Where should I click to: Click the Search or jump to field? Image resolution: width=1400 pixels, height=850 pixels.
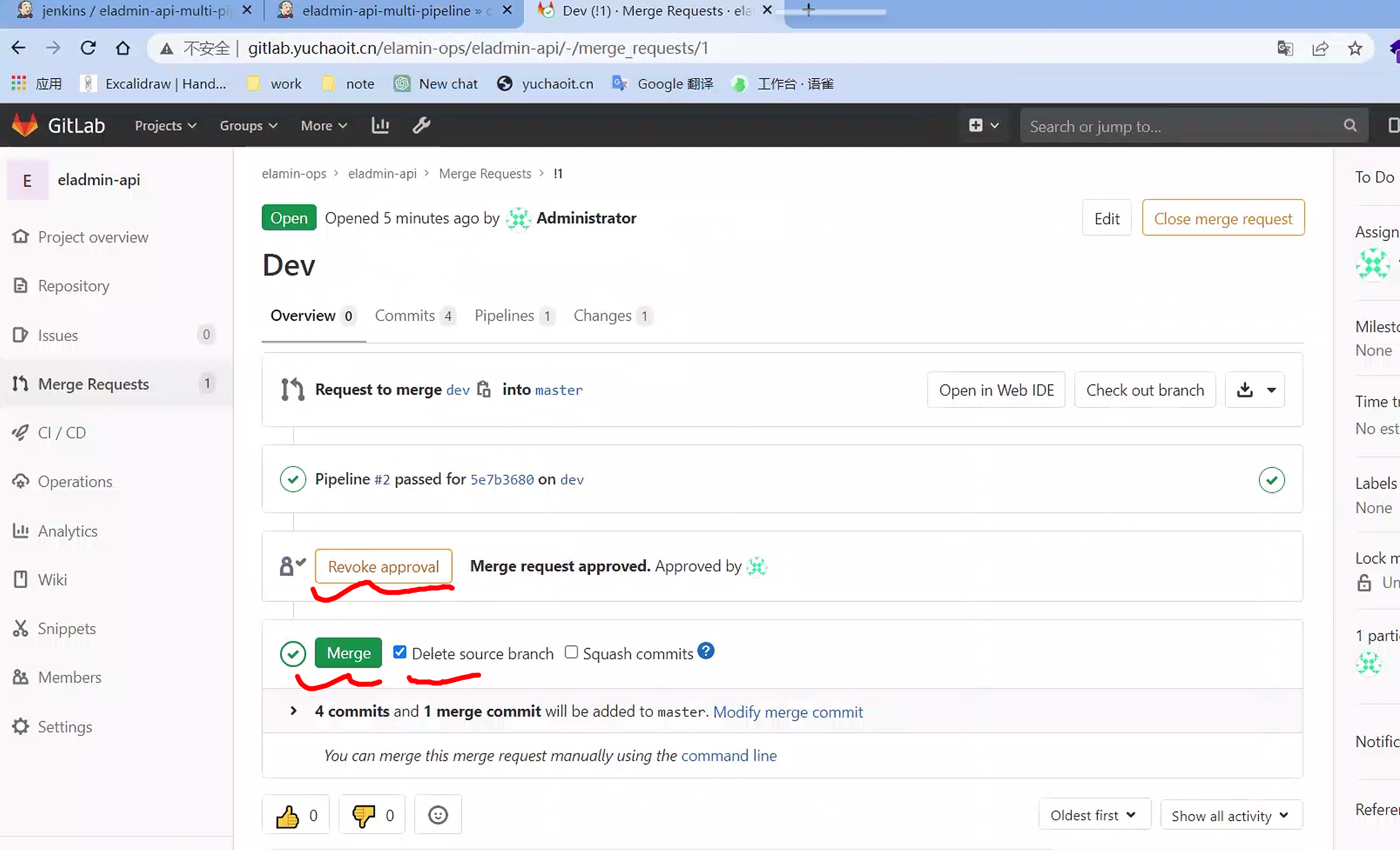1182,126
